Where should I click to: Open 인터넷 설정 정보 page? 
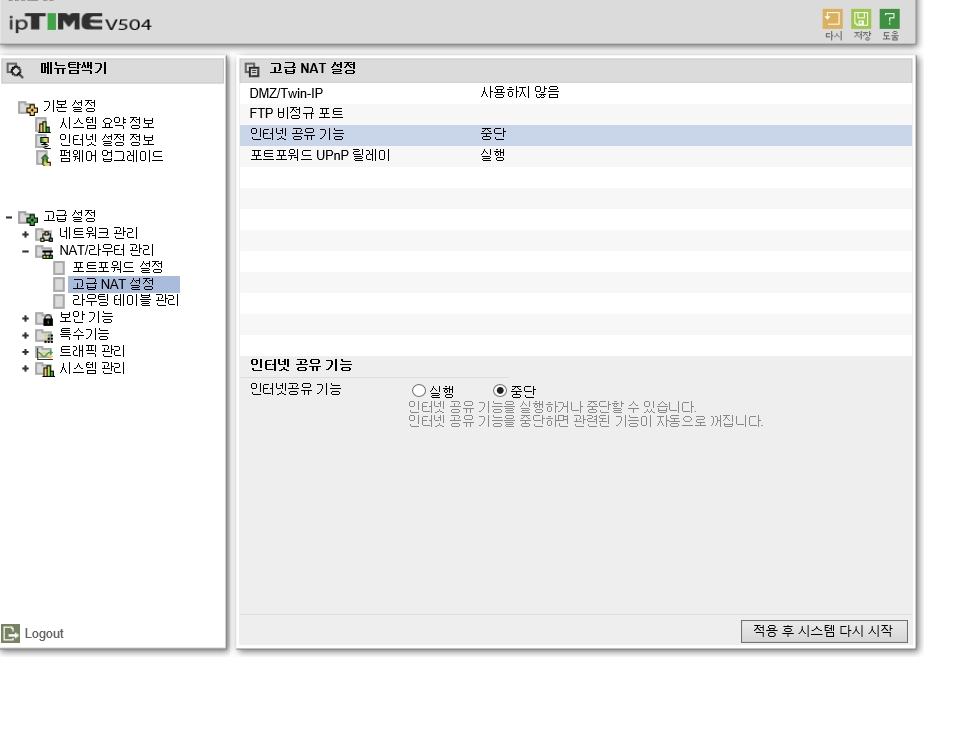pyautogui.click(x=106, y=140)
